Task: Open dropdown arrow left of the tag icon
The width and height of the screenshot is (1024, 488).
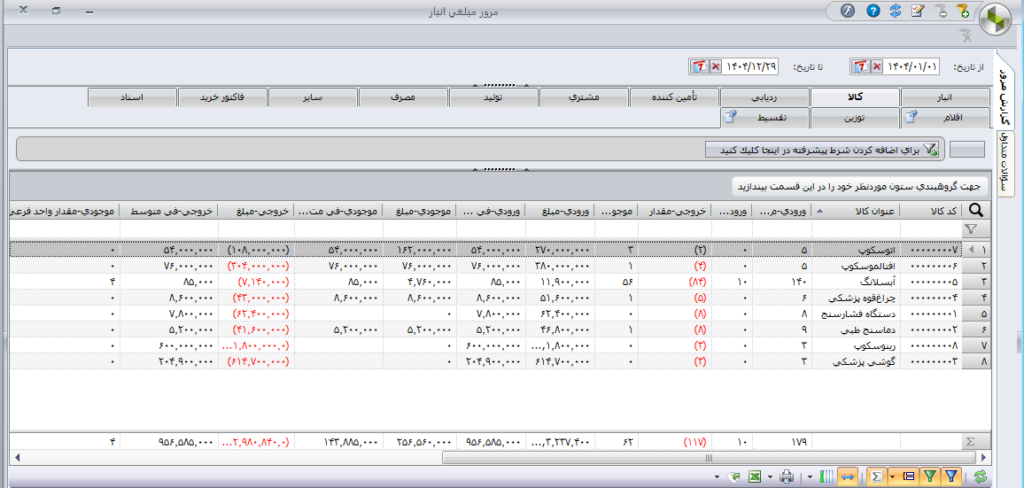Action: [x=718, y=477]
